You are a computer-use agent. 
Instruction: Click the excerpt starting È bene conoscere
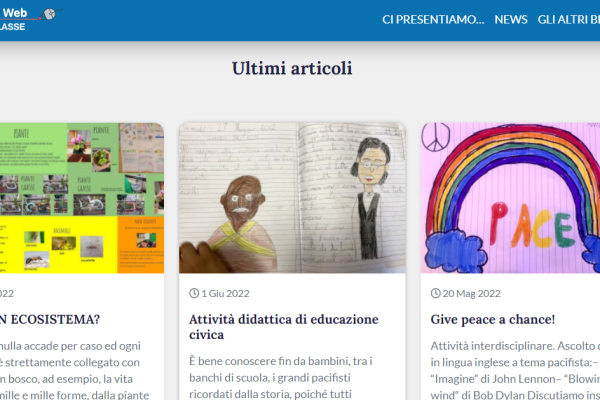click(x=281, y=378)
